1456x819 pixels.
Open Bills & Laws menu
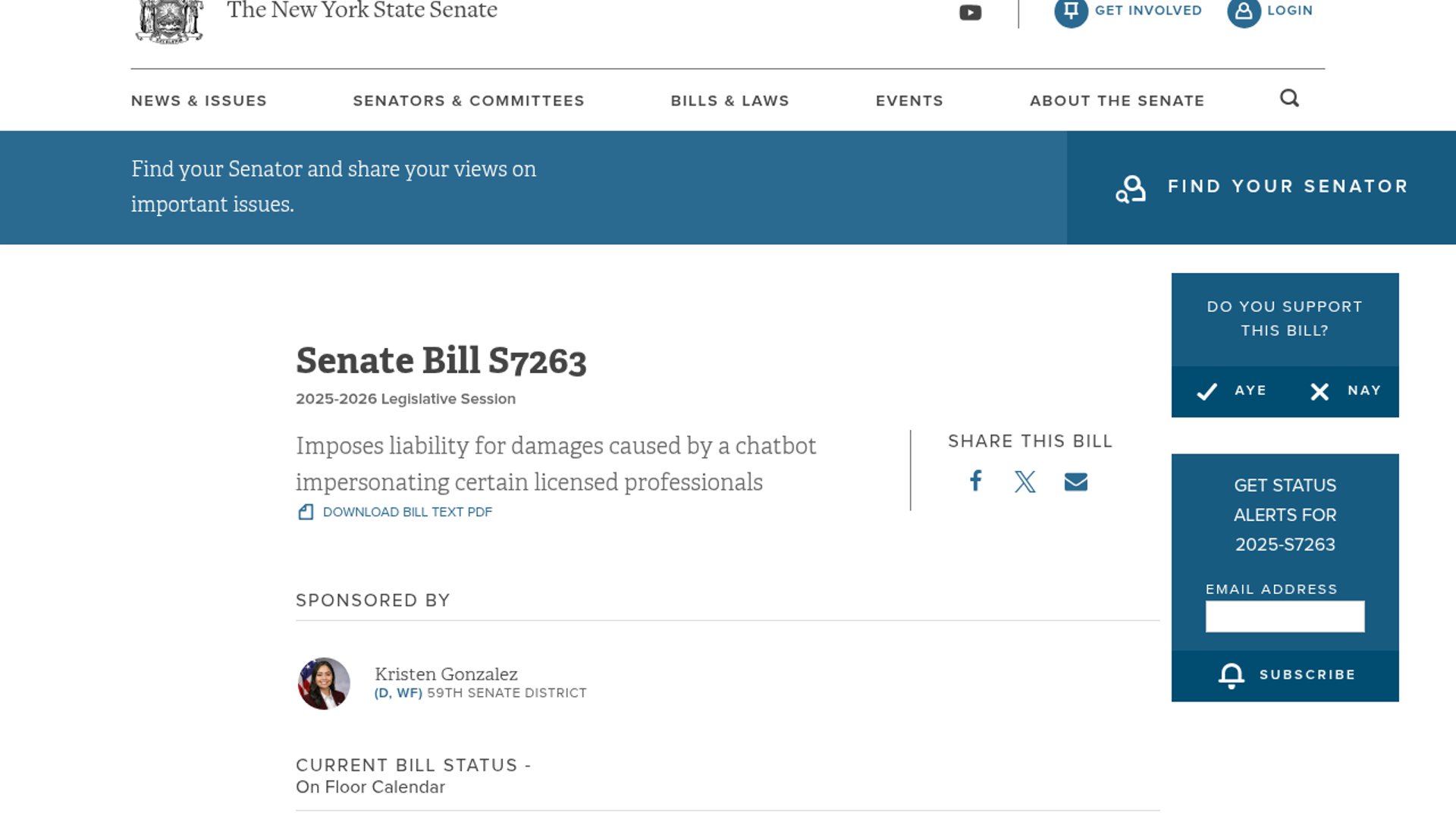tap(730, 101)
